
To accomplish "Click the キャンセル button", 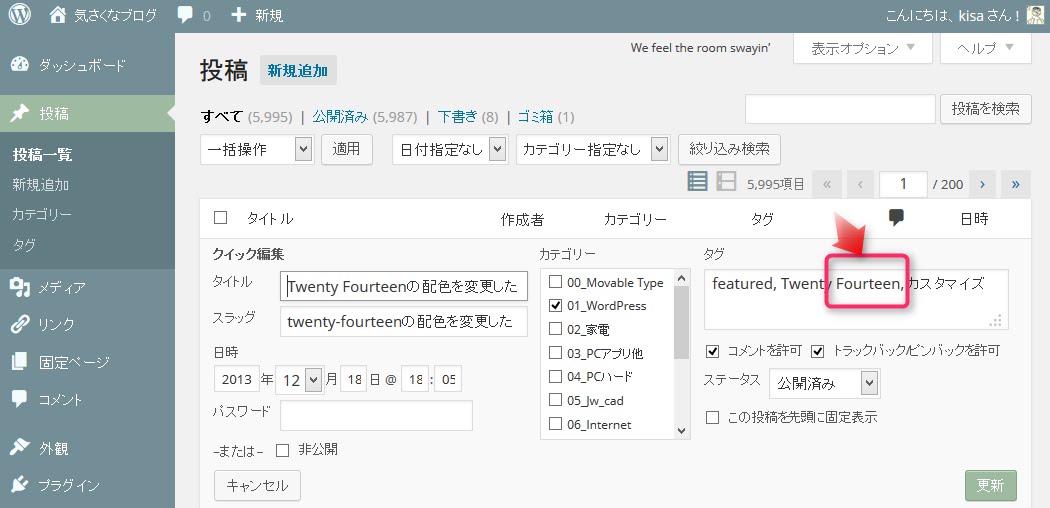I will pos(257,485).
